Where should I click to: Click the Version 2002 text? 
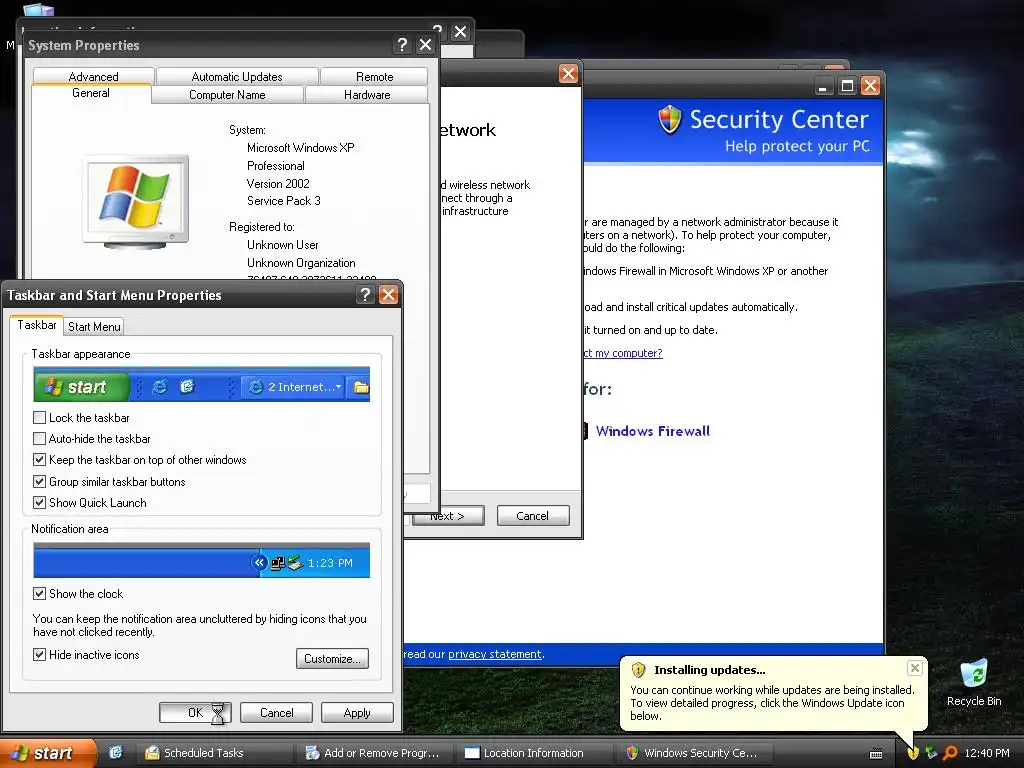click(x=278, y=184)
